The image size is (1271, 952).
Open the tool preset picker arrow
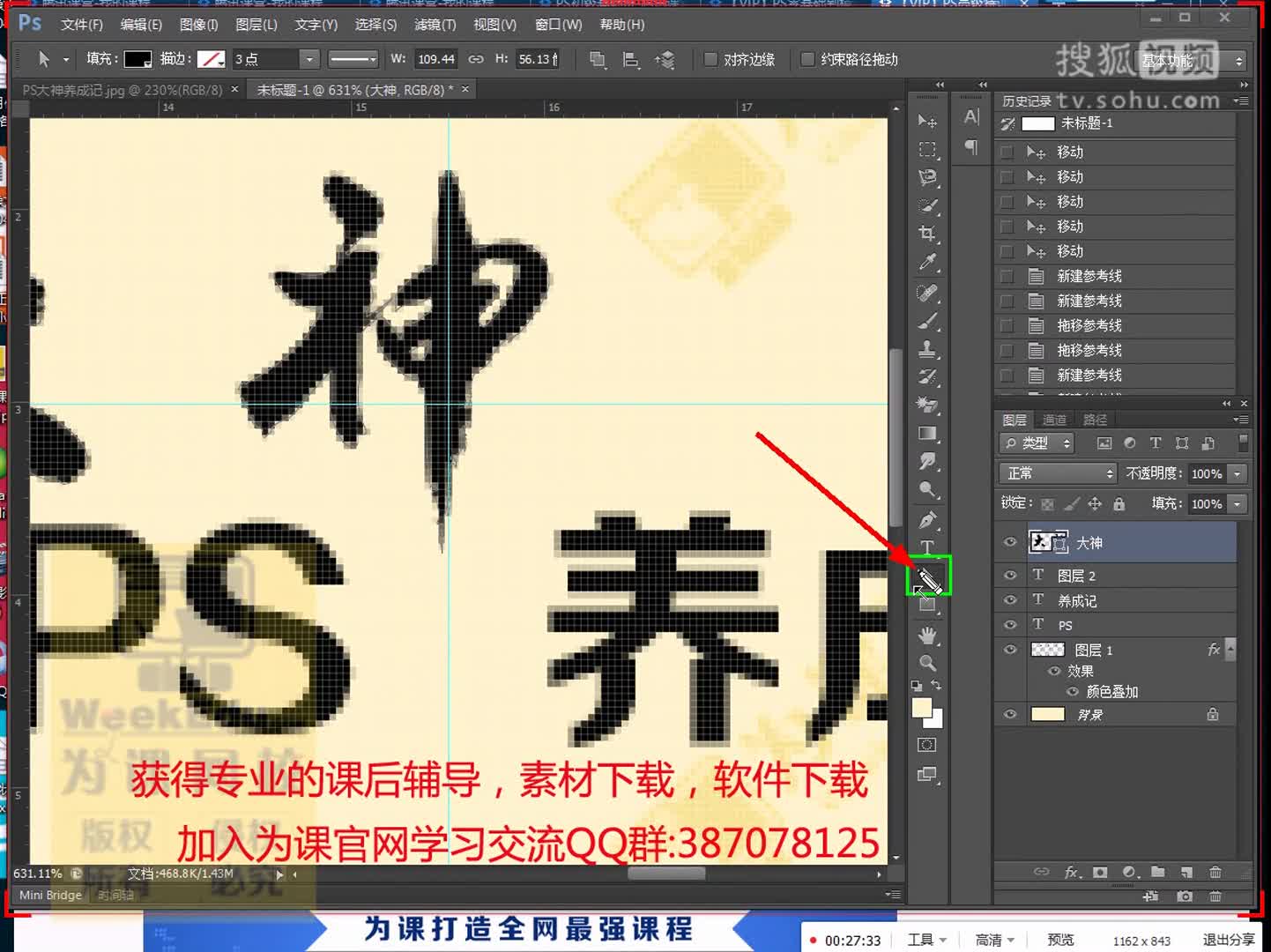[66, 60]
